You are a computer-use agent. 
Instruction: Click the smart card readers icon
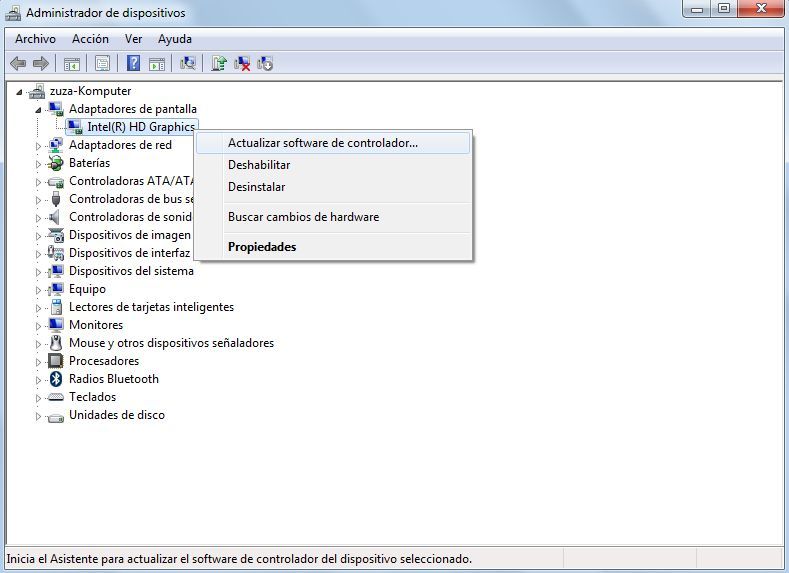pyautogui.click(x=57, y=307)
